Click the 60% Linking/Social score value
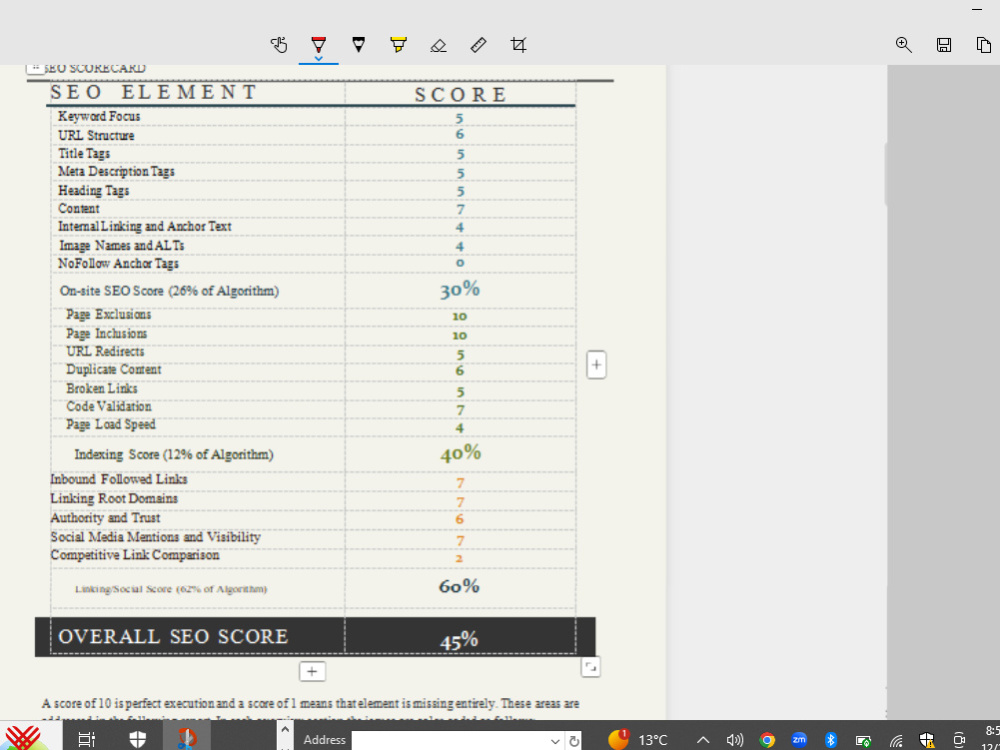This screenshot has height=750, width=1000. click(x=459, y=586)
